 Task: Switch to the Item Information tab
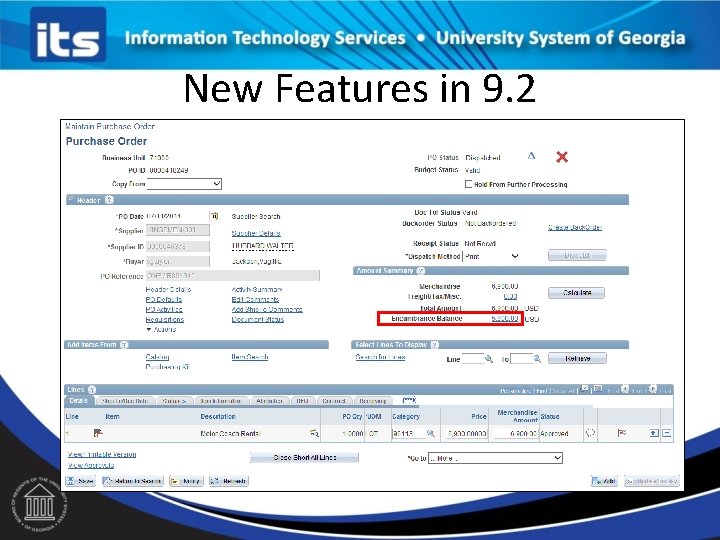coord(221,401)
